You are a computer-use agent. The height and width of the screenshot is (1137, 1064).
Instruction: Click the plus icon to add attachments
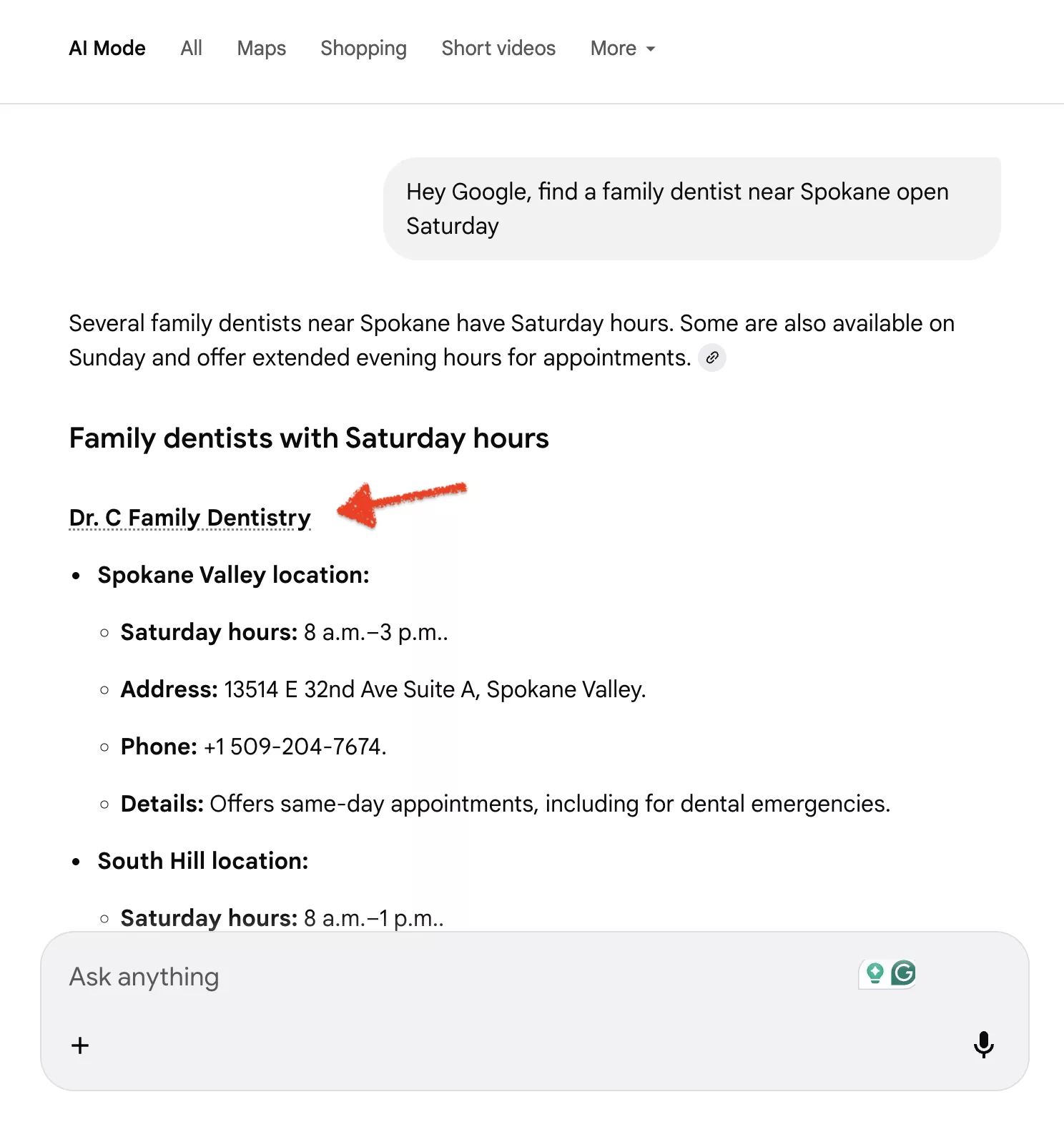pyautogui.click(x=80, y=1045)
